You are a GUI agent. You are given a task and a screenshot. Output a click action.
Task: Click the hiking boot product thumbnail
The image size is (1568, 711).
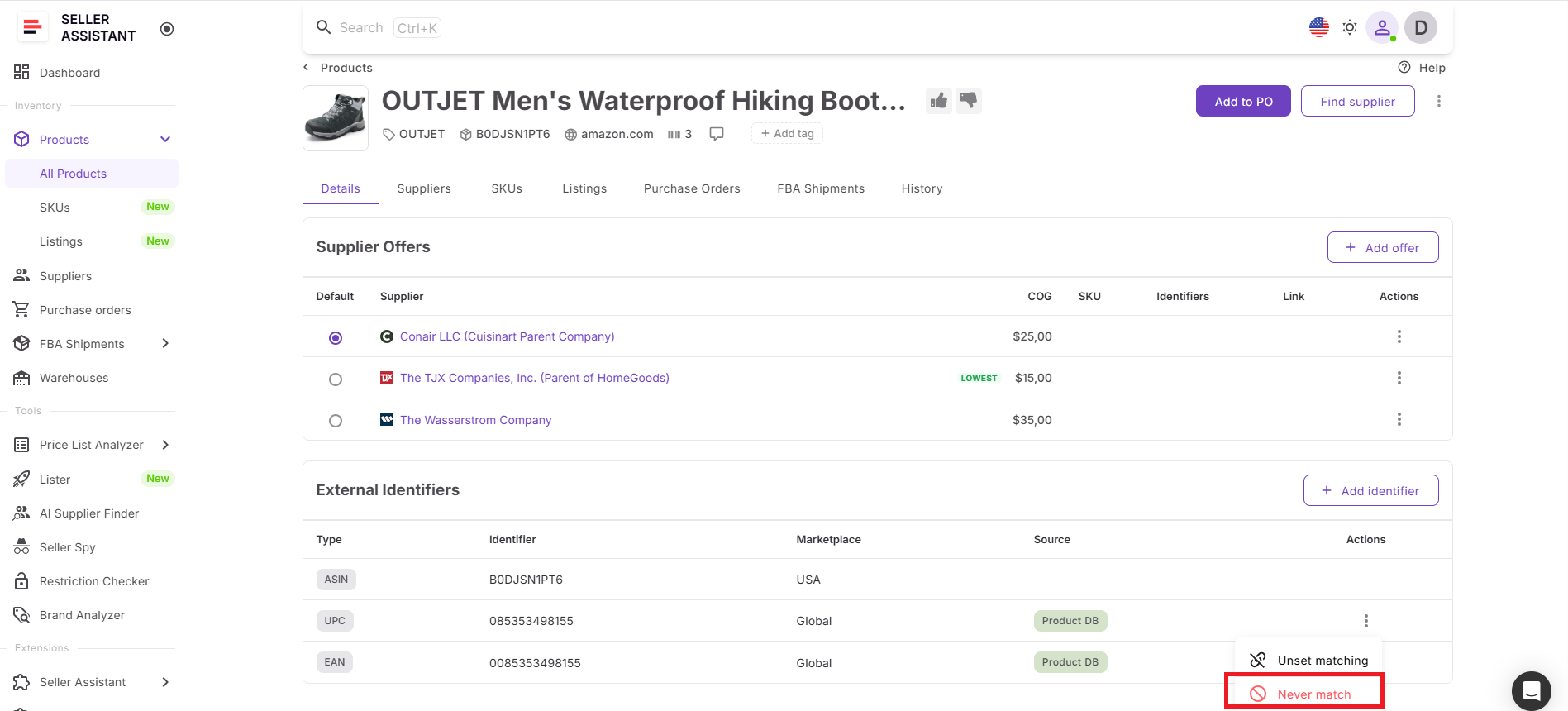click(336, 118)
